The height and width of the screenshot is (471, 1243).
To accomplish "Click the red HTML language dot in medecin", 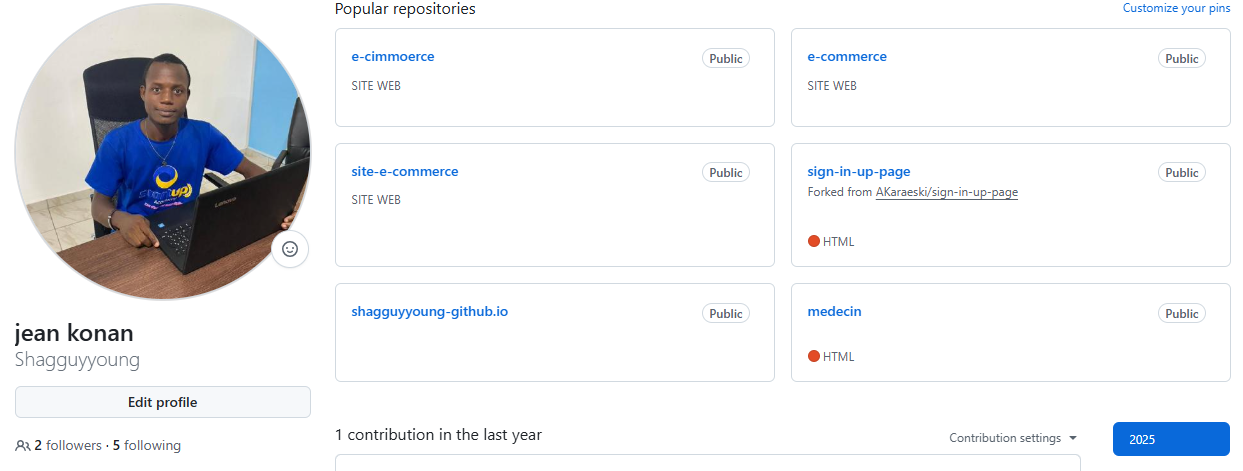I will [x=814, y=356].
